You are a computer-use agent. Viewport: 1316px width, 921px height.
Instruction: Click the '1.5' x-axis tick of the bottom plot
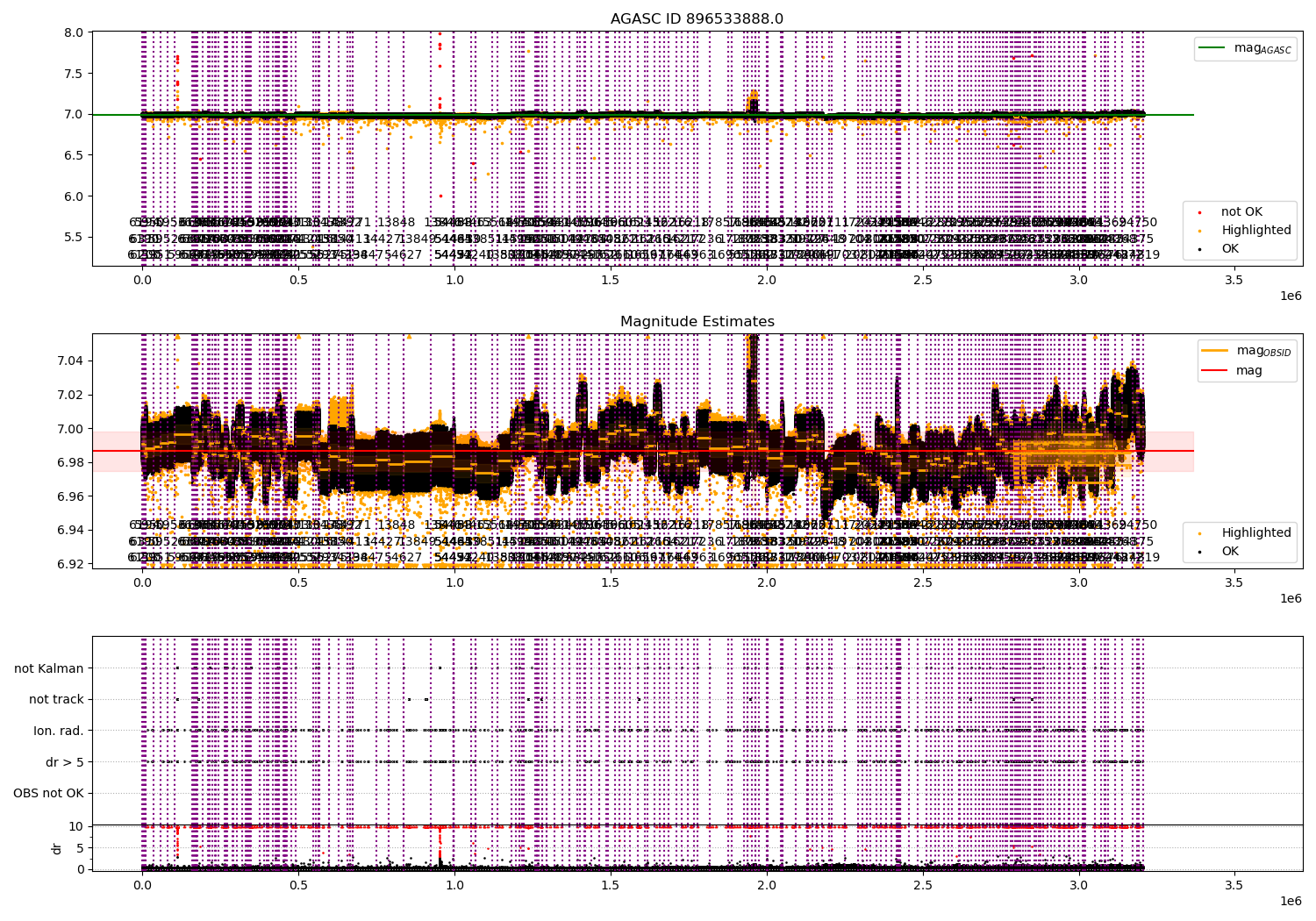611,886
